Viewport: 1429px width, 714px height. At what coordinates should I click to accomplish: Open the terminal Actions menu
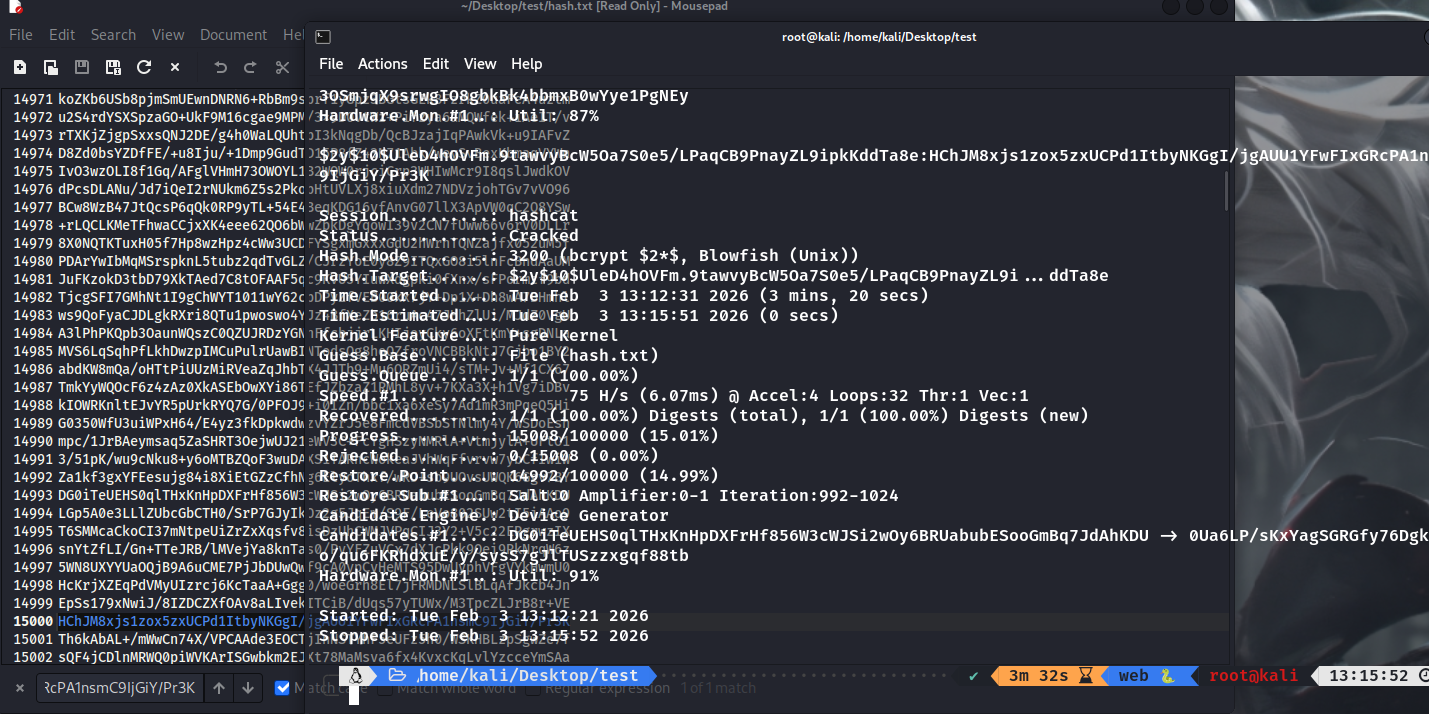(382, 64)
